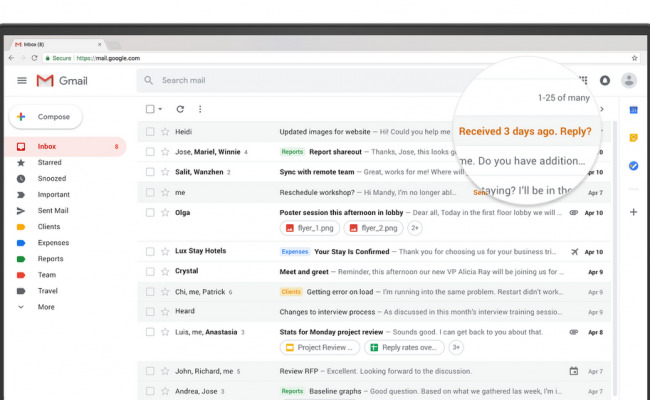Open Google Keep in side panel
Image resolution: width=650 pixels, height=400 pixels.
coord(633,137)
